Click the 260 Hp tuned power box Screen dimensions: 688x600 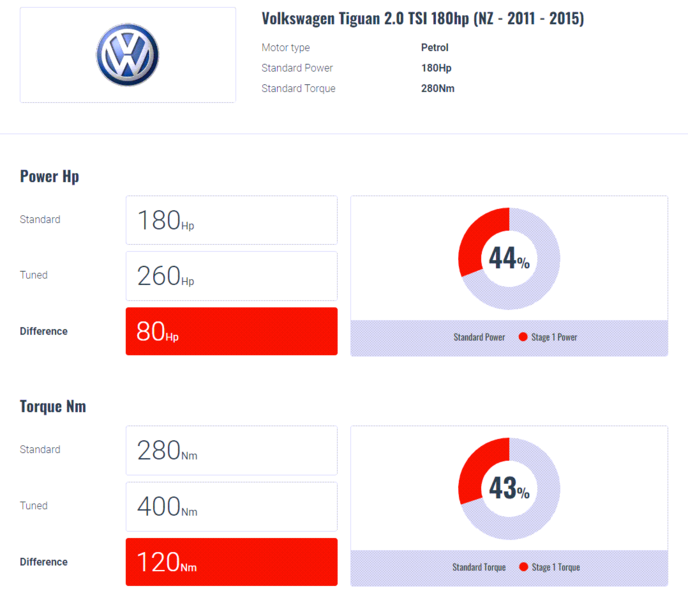coord(232,276)
